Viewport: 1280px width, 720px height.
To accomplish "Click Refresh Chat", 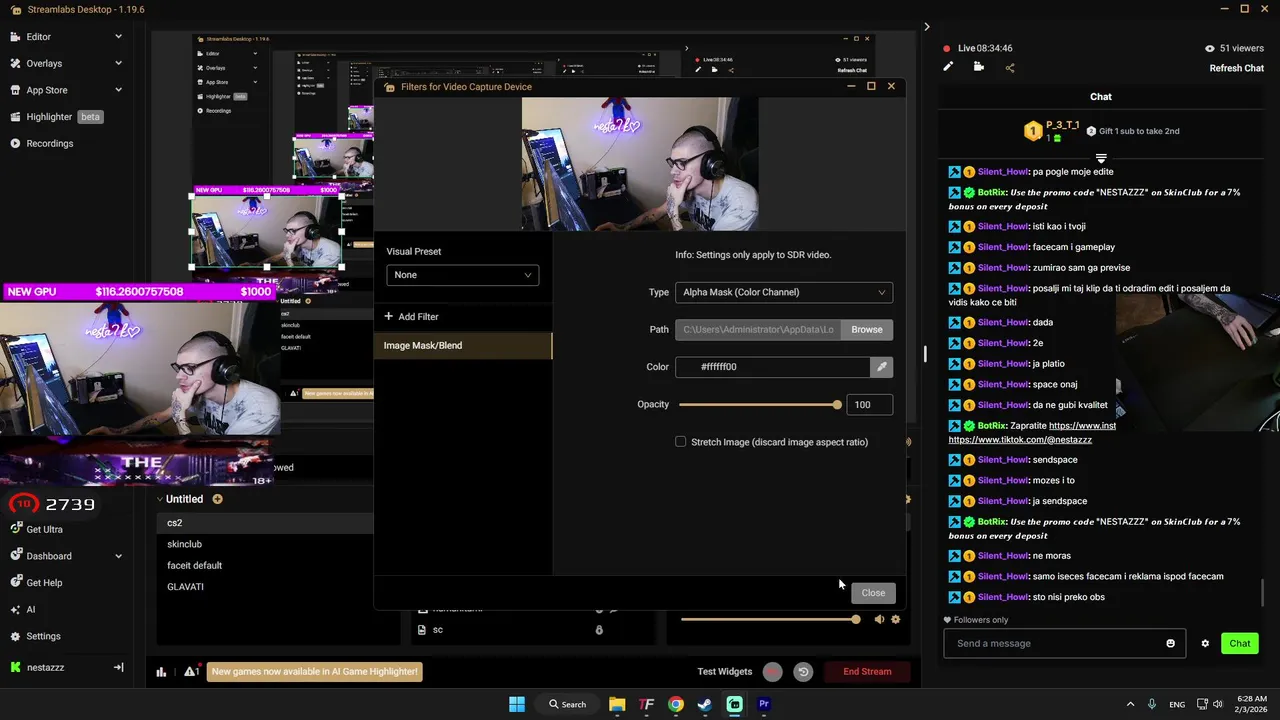I will (1237, 68).
